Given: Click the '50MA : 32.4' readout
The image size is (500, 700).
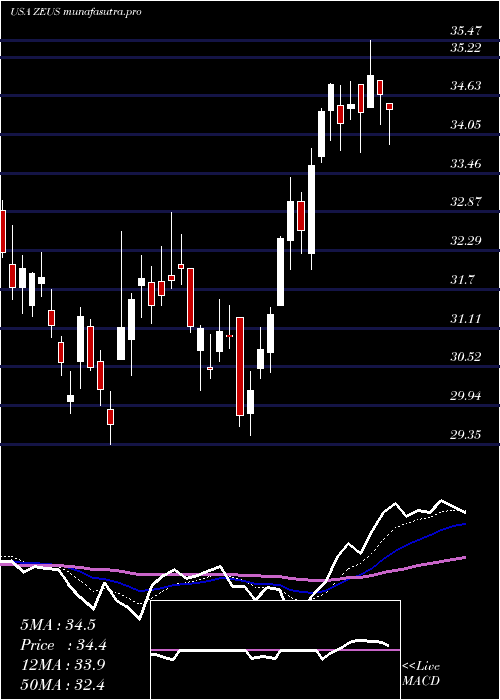Looking at the screenshot, I should pyautogui.click(x=63, y=685).
